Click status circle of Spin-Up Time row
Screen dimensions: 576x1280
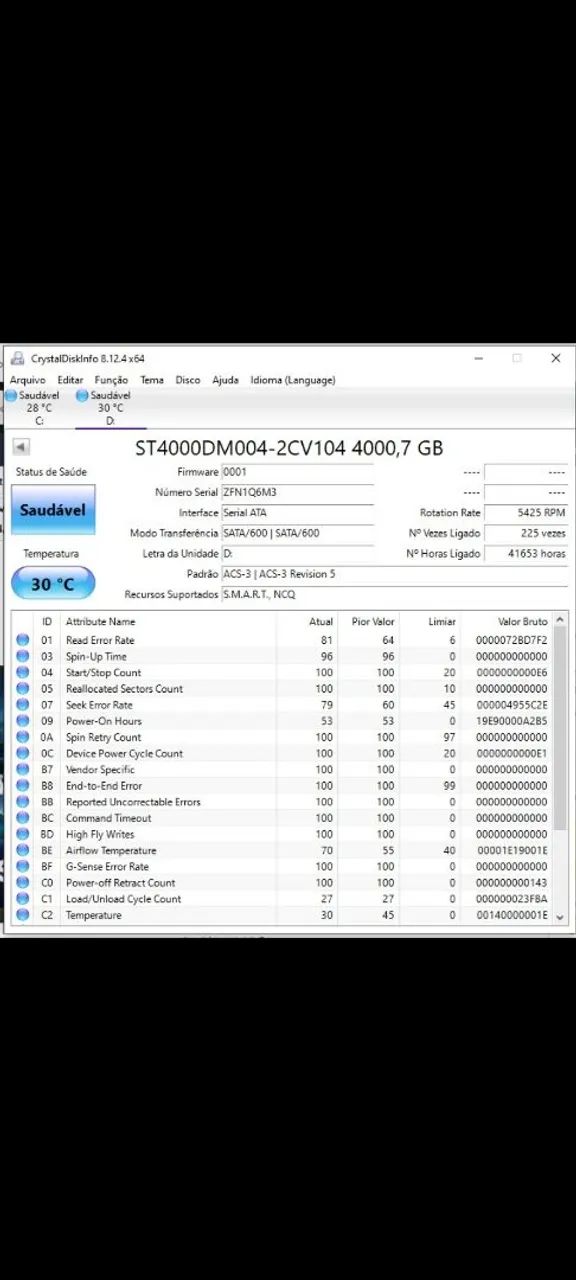(23, 656)
